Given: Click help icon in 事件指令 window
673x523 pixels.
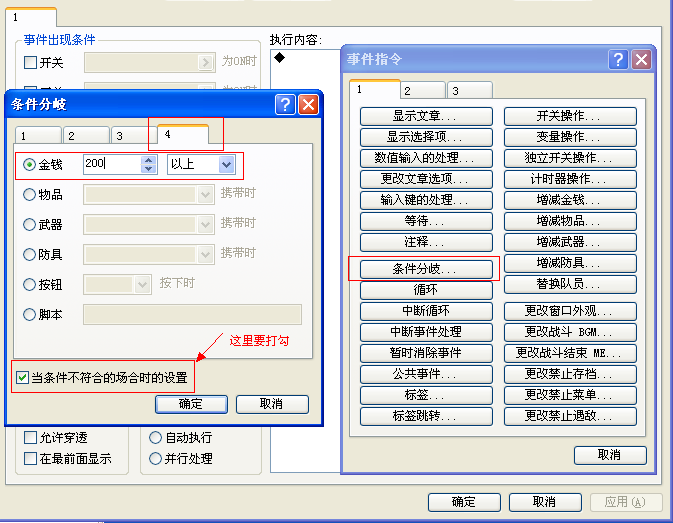Looking at the screenshot, I should point(618,60).
